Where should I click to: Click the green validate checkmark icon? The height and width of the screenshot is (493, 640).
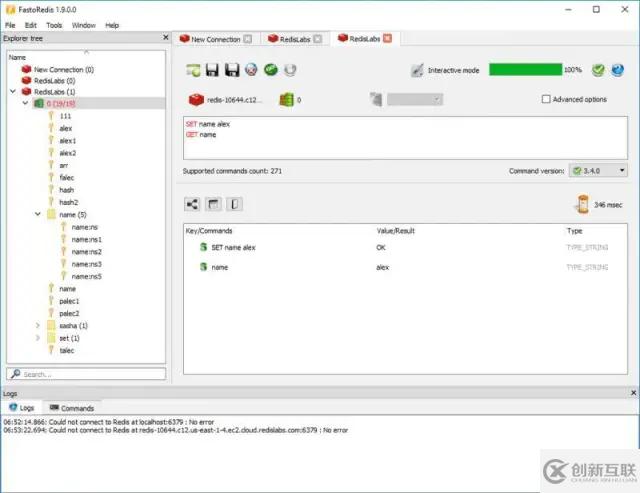point(598,70)
